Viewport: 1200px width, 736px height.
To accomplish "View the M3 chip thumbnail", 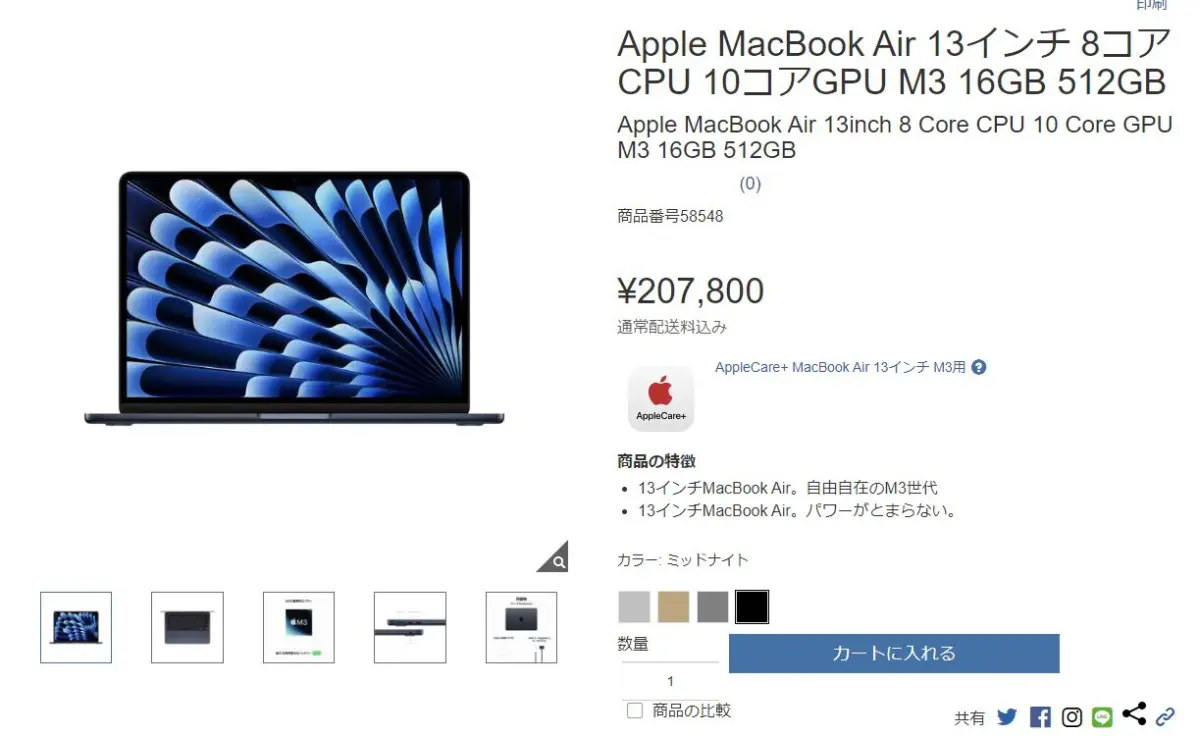I will [x=299, y=627].
